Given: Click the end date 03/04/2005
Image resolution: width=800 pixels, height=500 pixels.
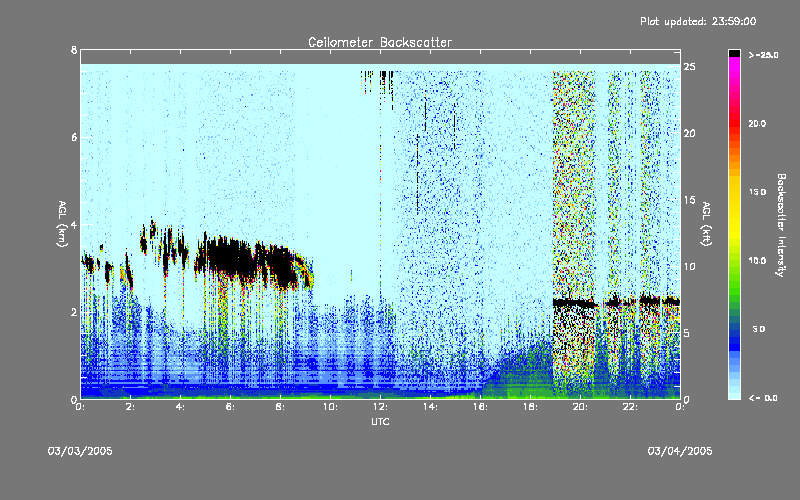Looking at the screenshot, I should coord(680,451).
